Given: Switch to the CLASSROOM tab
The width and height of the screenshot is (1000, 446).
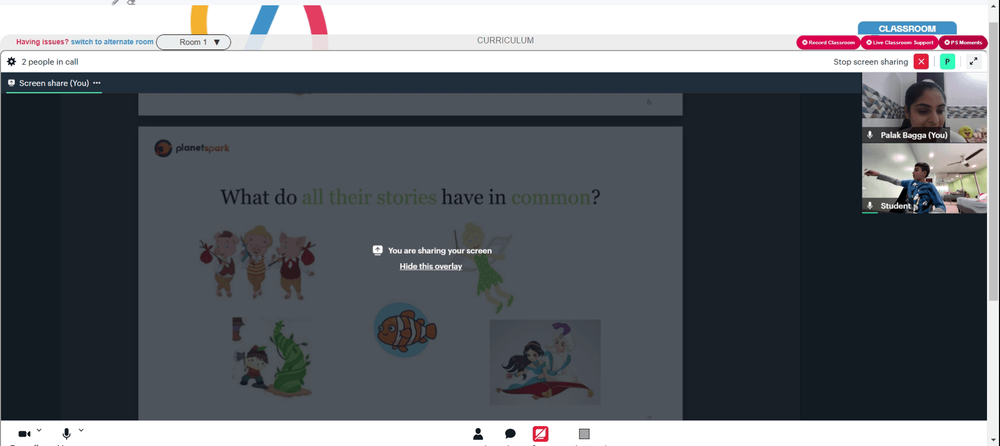Looking at the screenshot, I should 907,29.
